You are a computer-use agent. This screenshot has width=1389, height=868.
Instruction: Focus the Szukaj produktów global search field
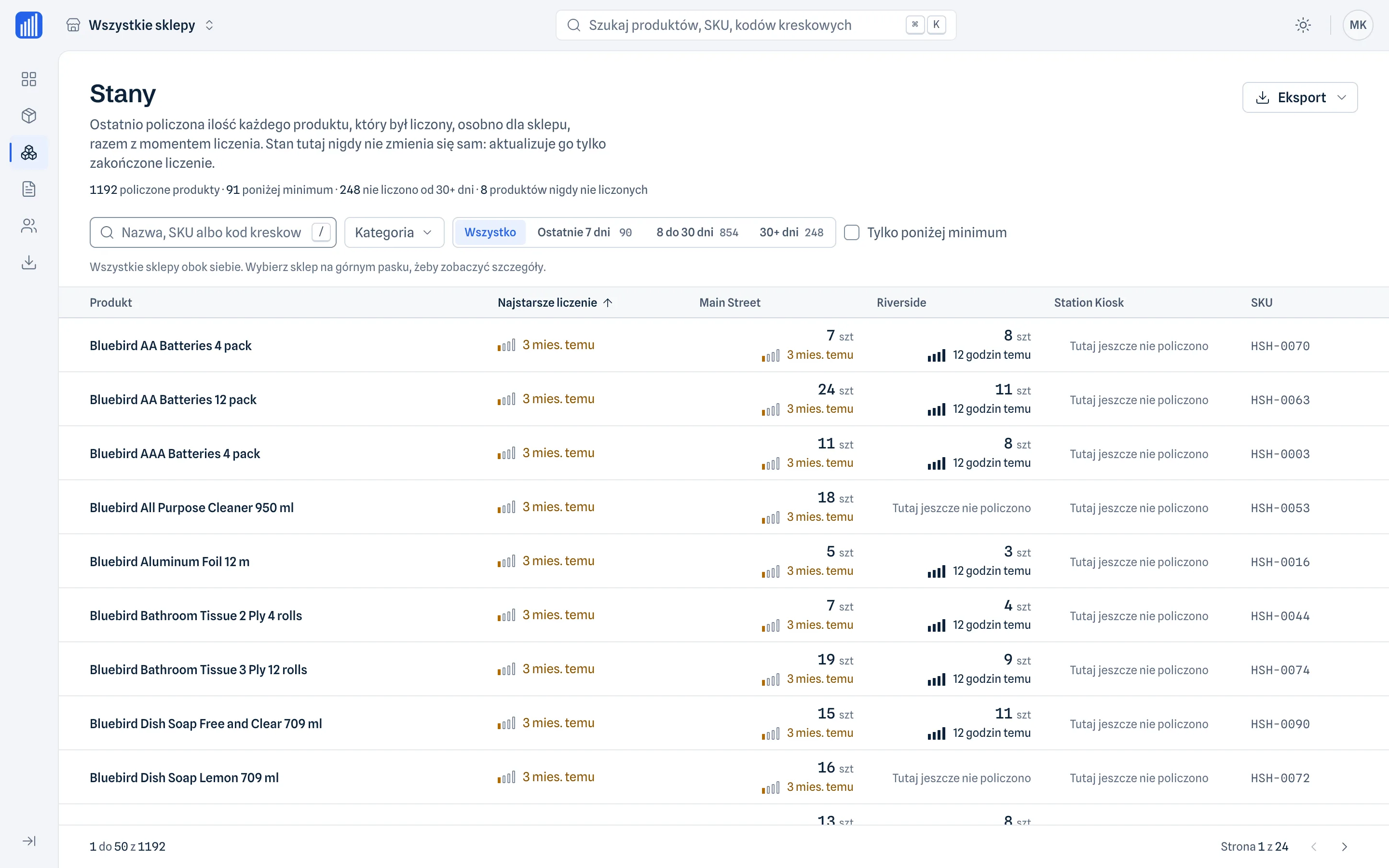[756, 25]
